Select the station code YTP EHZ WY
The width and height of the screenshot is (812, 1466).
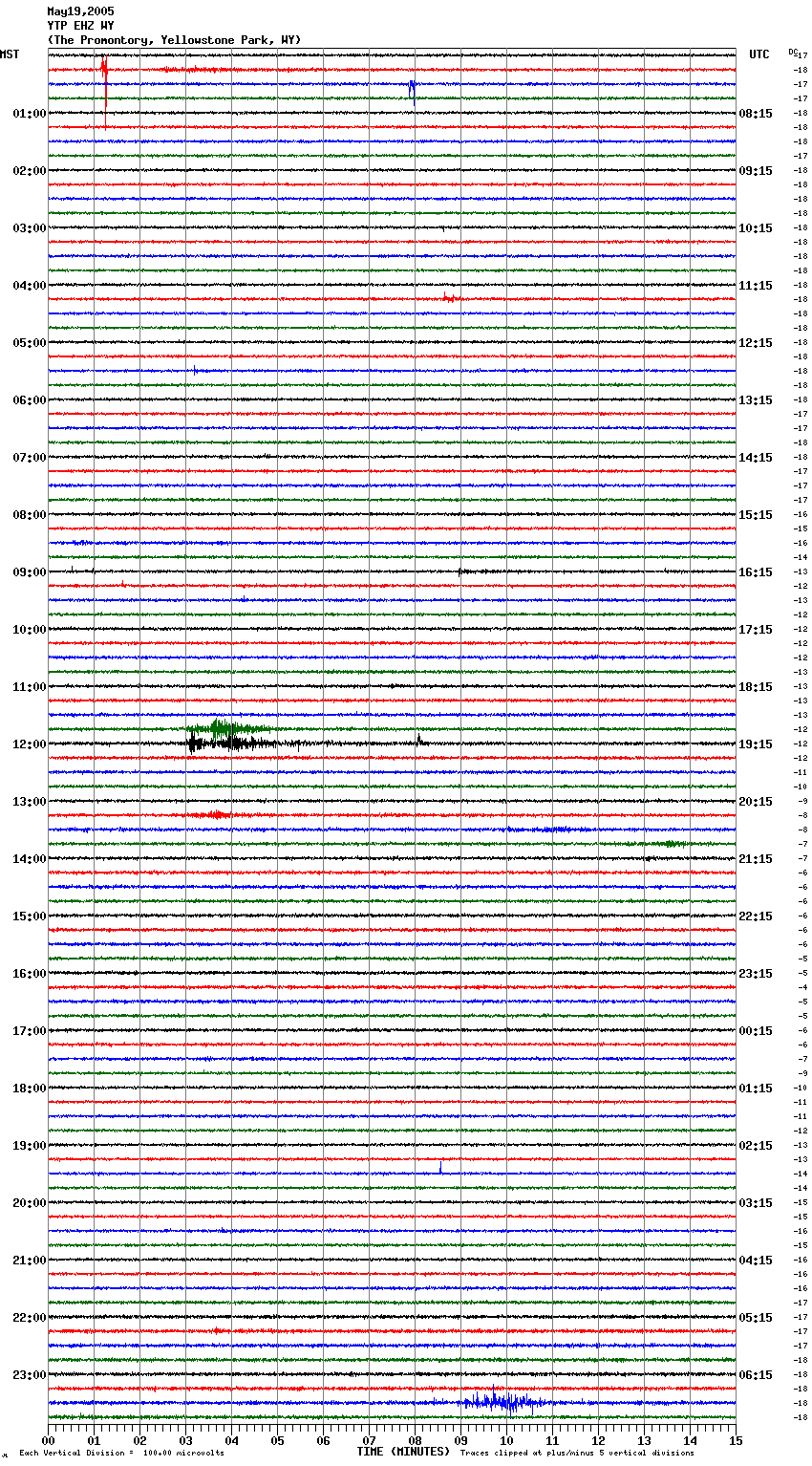coord(80,26)
